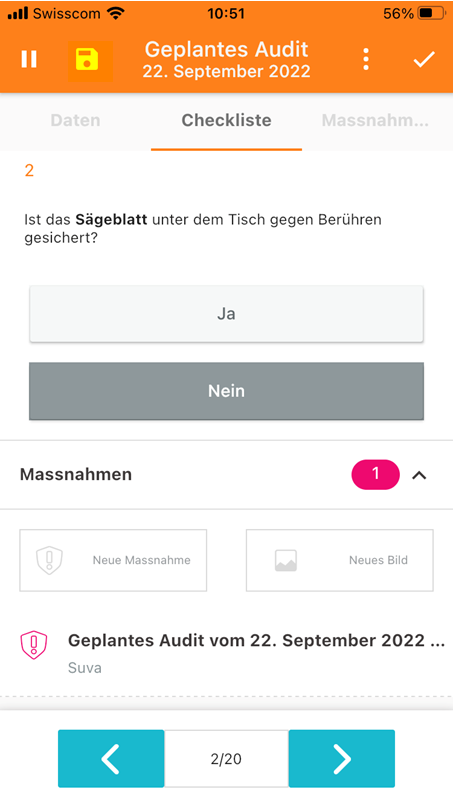Add a Neues Bild
The height and width of the screenshot is (811, 453).
click(340, 561)
